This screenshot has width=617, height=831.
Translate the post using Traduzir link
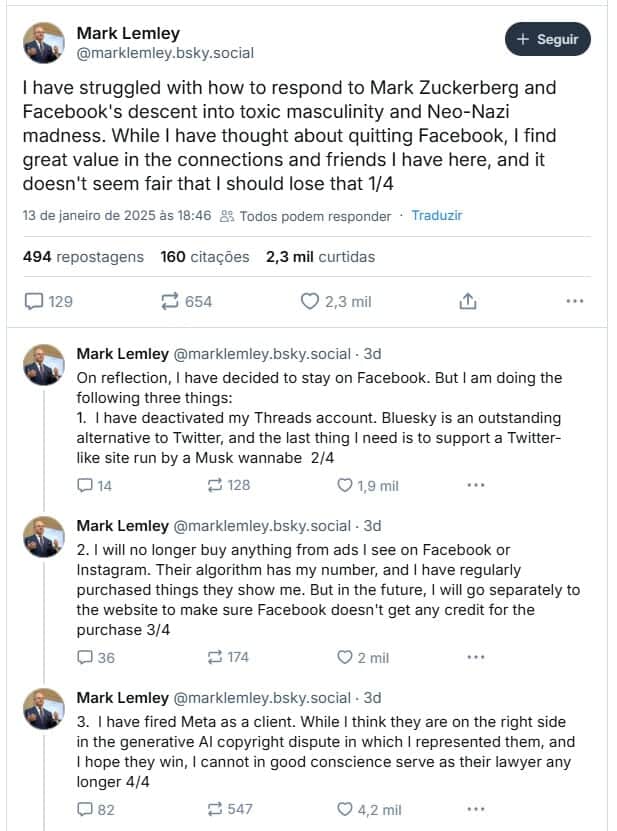(437, 216)
